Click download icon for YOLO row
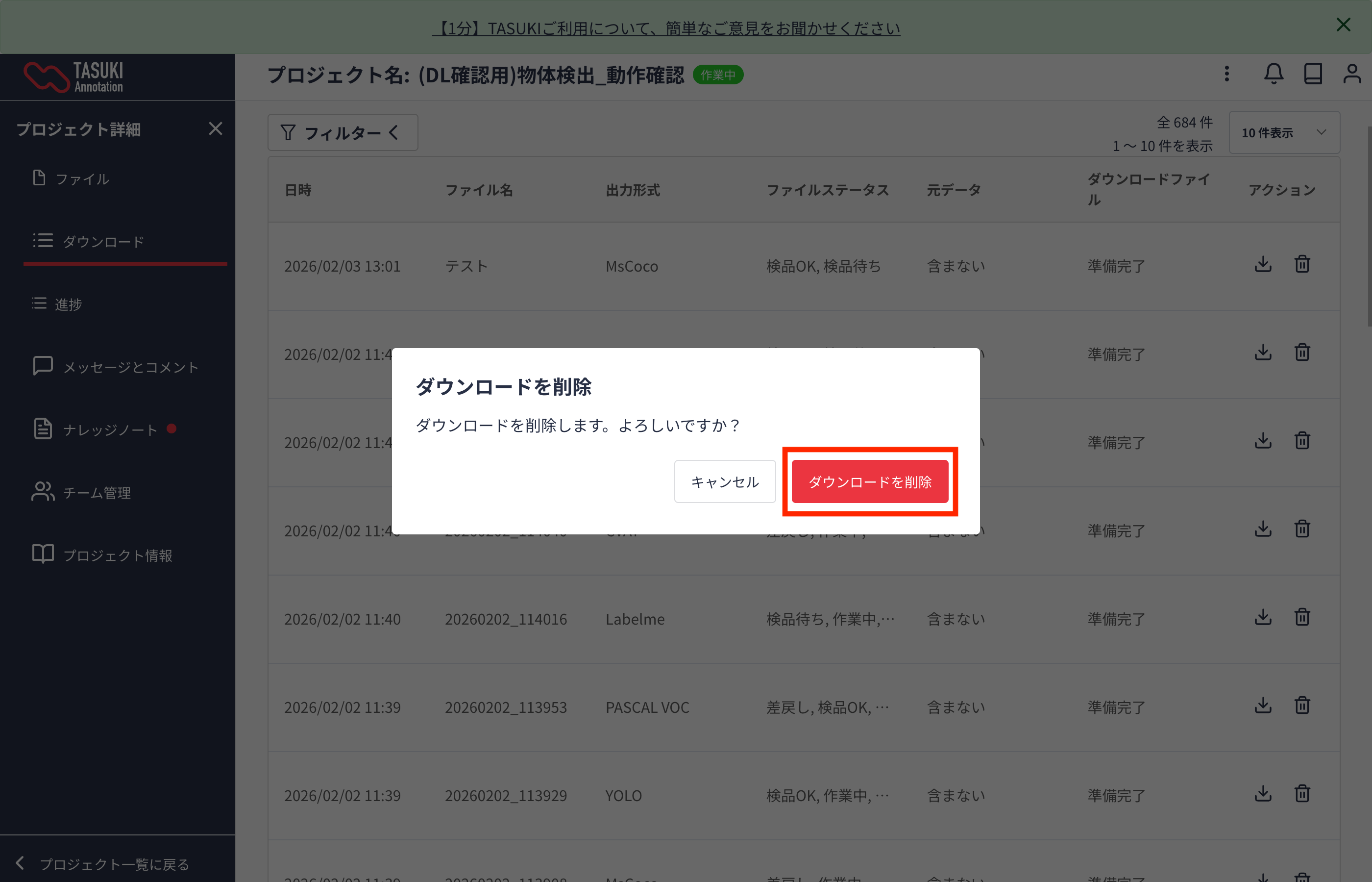This screenshot has height=882, width=1372. (x=1263, y=794)
